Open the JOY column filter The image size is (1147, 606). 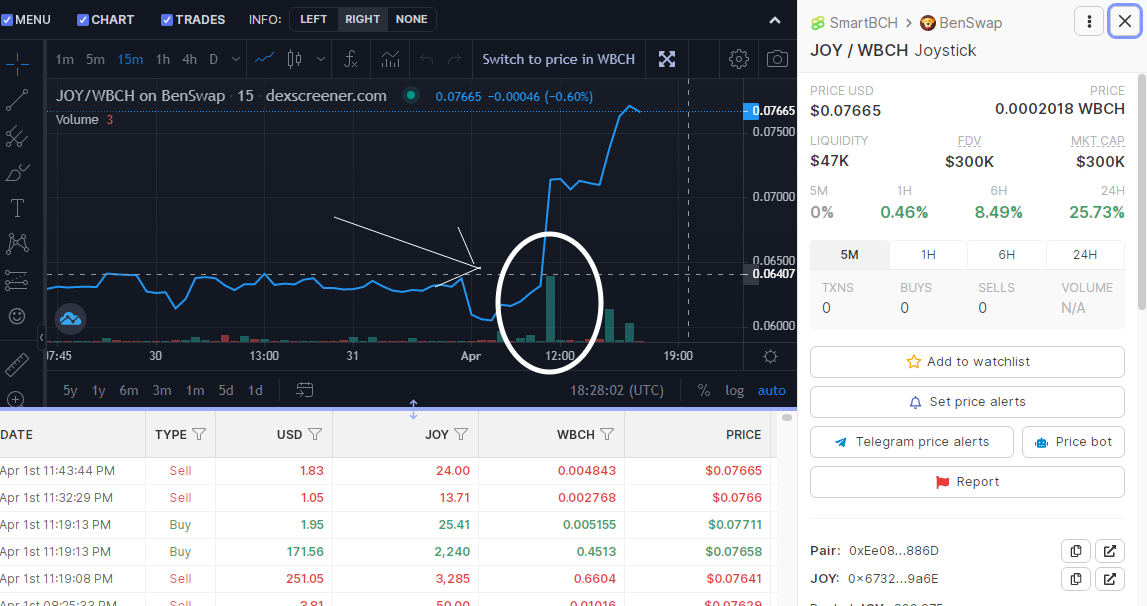[461, 434]
